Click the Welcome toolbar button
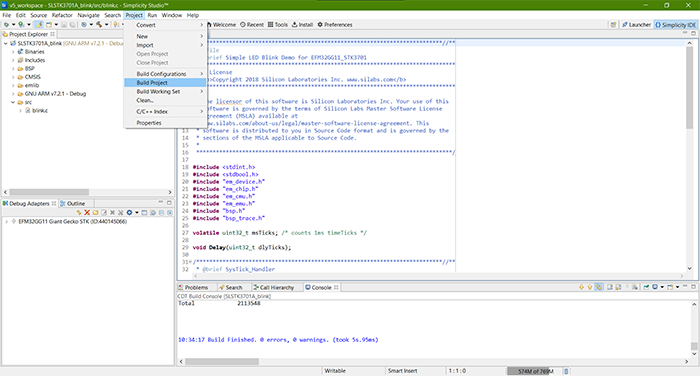Image resolution: width=700 pixels, height=376 pixels. coord(221,25)
